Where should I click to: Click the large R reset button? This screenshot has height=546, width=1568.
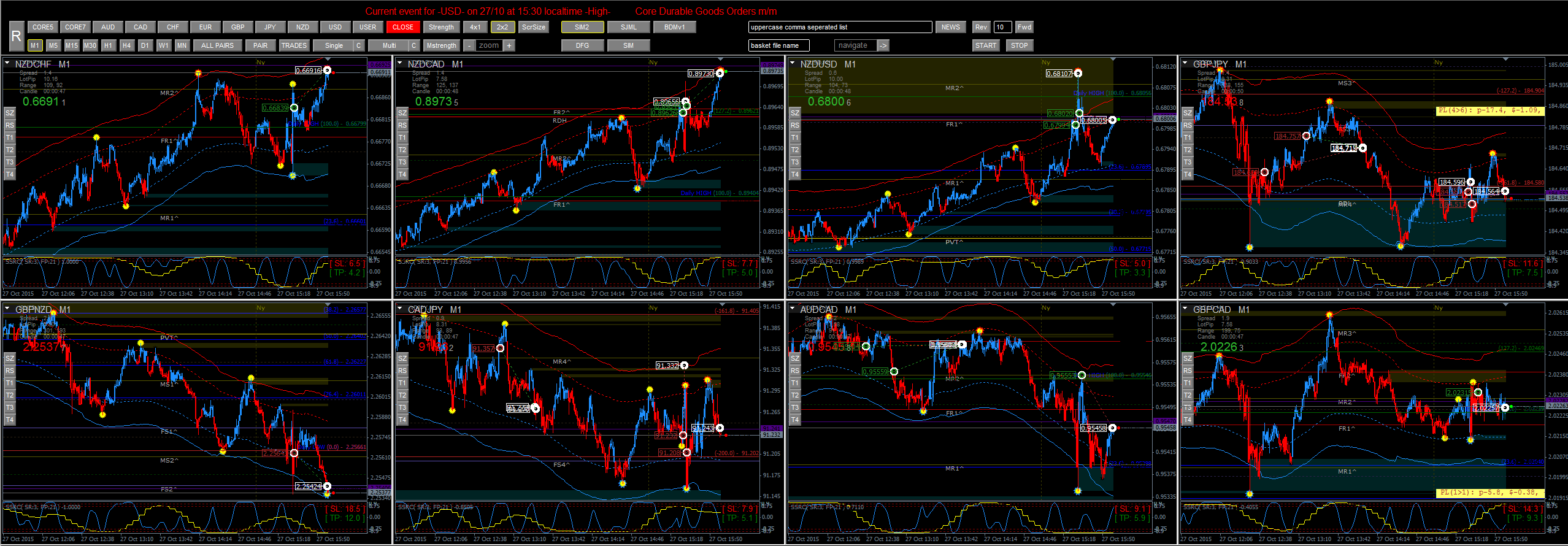16,36
